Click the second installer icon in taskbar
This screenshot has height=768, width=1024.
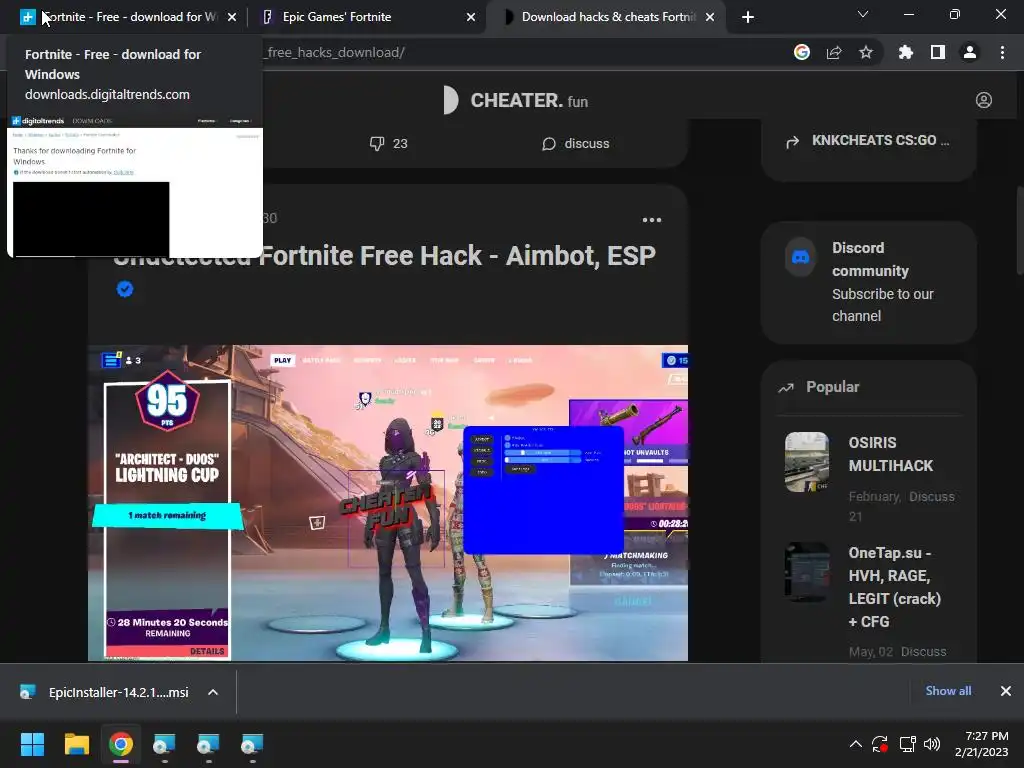[x=208, y=744]
